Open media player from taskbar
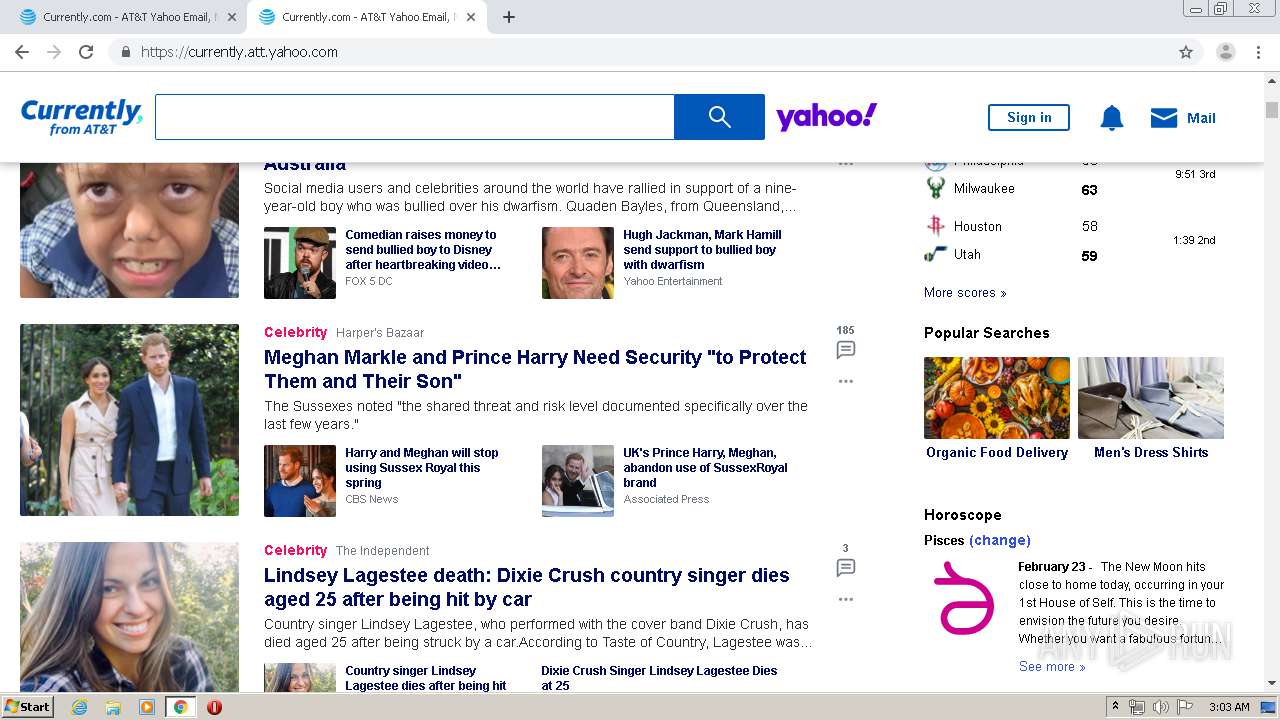 [147, 707]
